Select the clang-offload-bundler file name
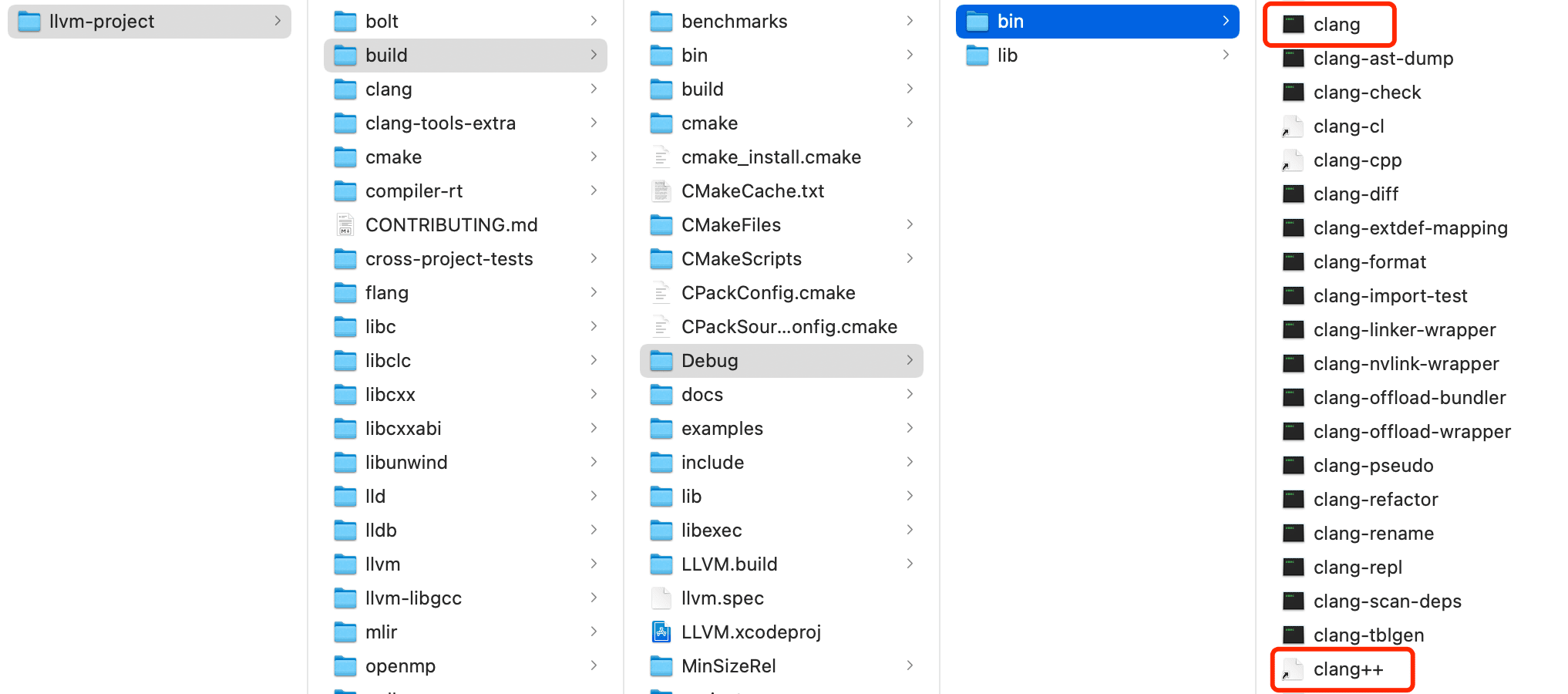The height and width of the screenshot is (694, 1568). click(x=1410, y=398)
